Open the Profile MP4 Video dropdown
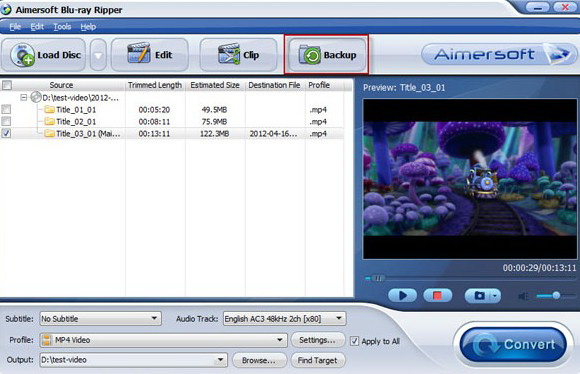This screenshot has height=374, width=580. coord(163,340)
